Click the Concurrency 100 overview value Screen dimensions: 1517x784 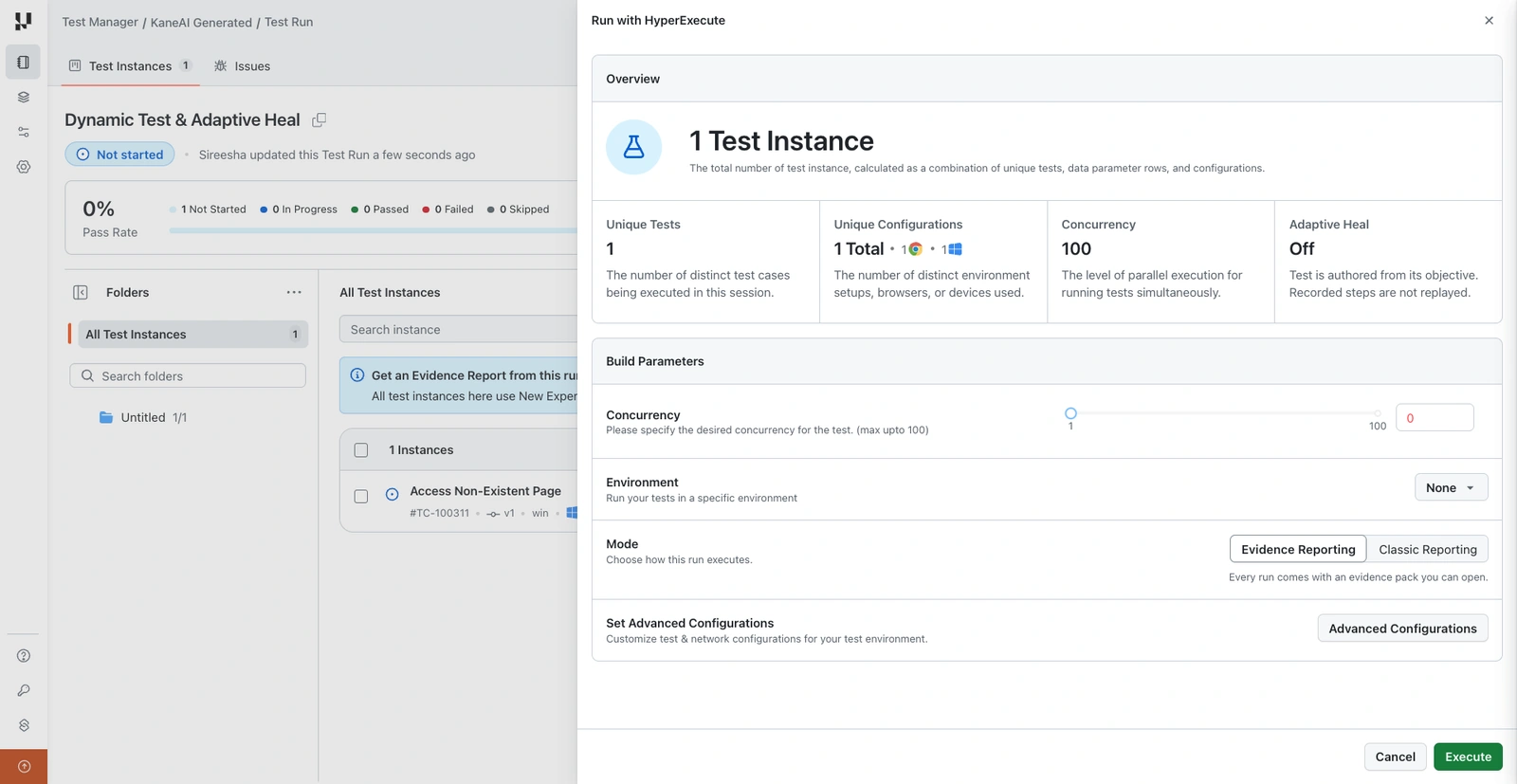pos(1076,249)
